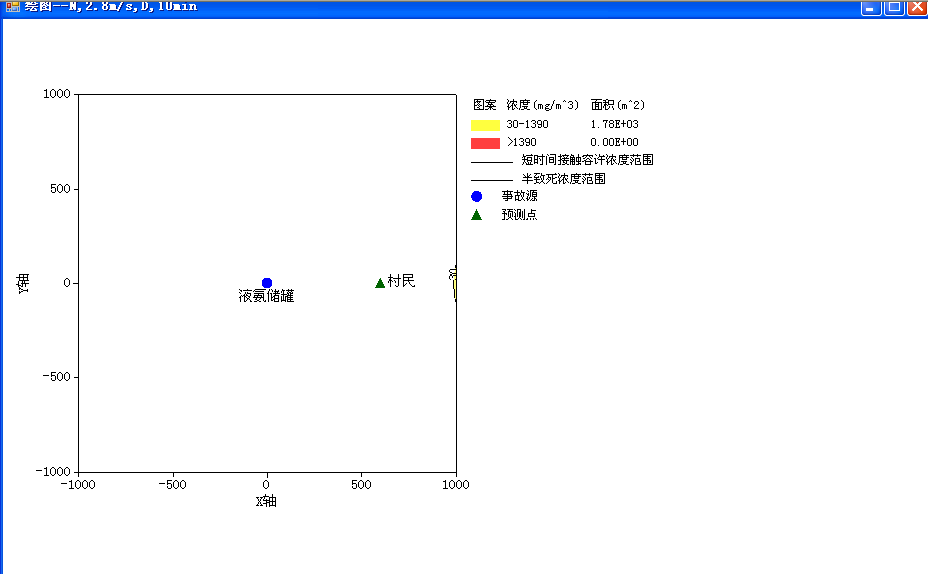
Task: Click the 图案 legend header
Action: pos(485,105)
